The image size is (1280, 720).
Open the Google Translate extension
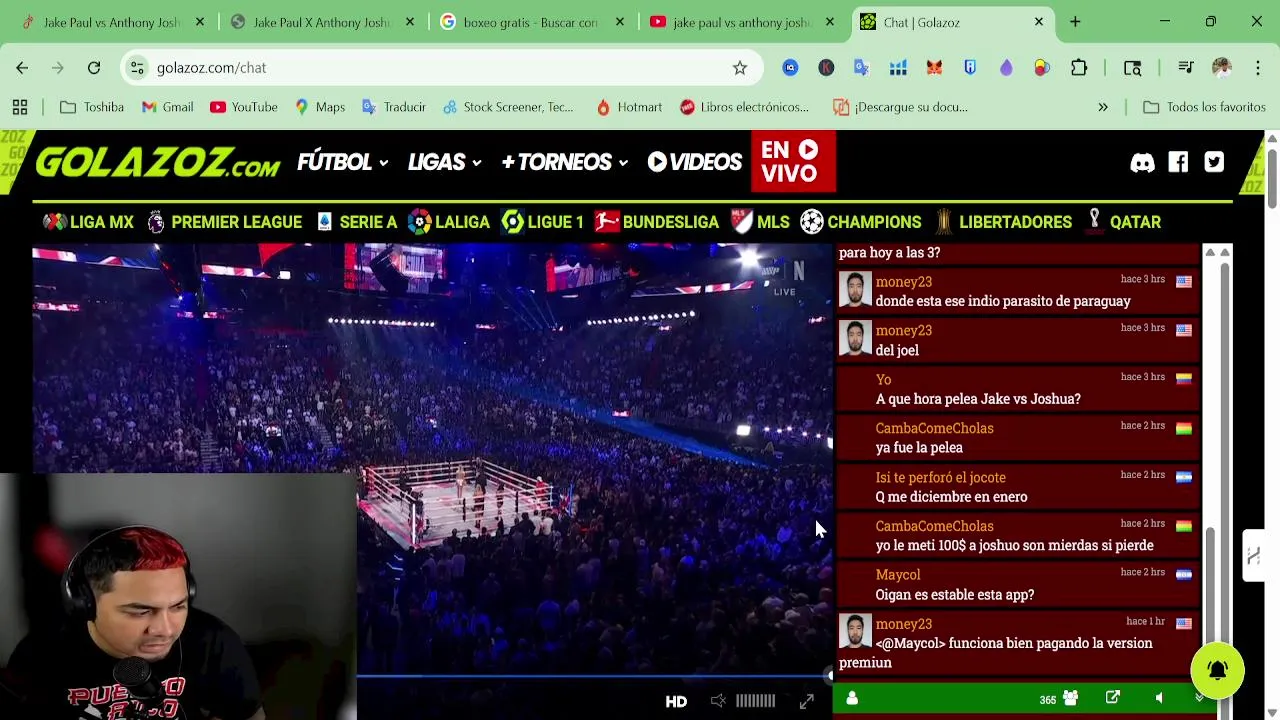861,68
